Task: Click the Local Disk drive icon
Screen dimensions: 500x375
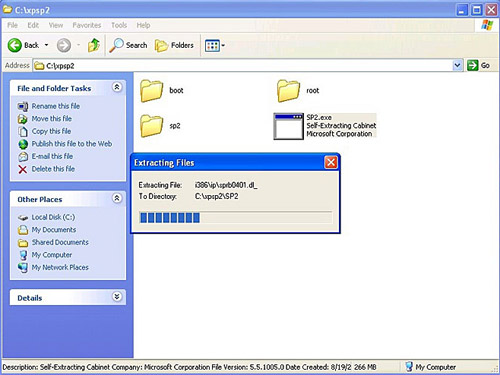Action: (x=23, y=218)
